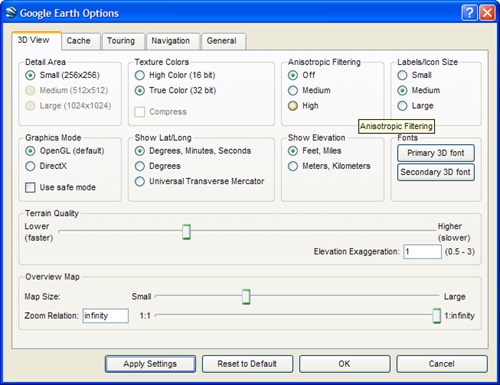This screenshot has height=385, width=500.
Task: Select Large labels/icon size
Action: 415,106
